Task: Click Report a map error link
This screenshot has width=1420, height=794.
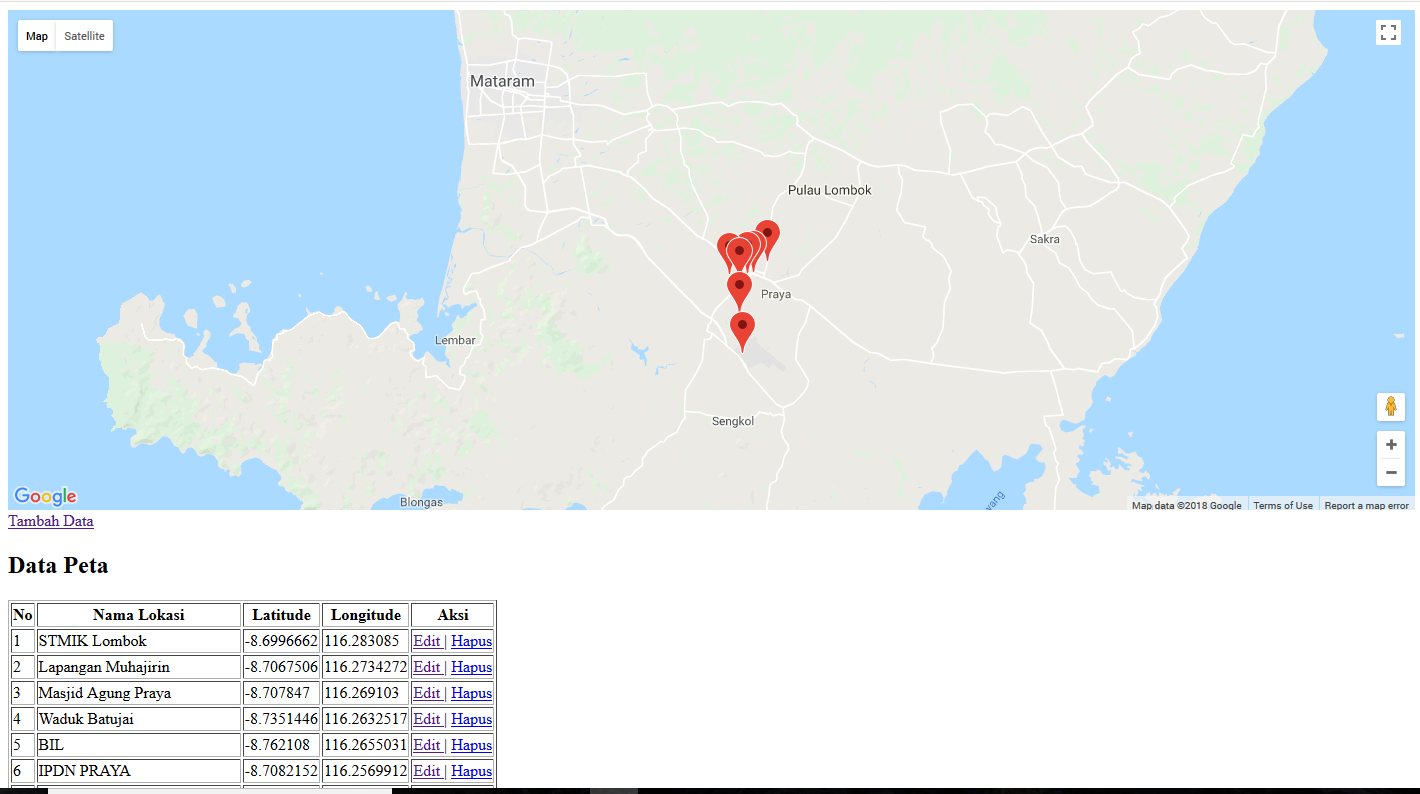Action: (x=1366, y=505)
